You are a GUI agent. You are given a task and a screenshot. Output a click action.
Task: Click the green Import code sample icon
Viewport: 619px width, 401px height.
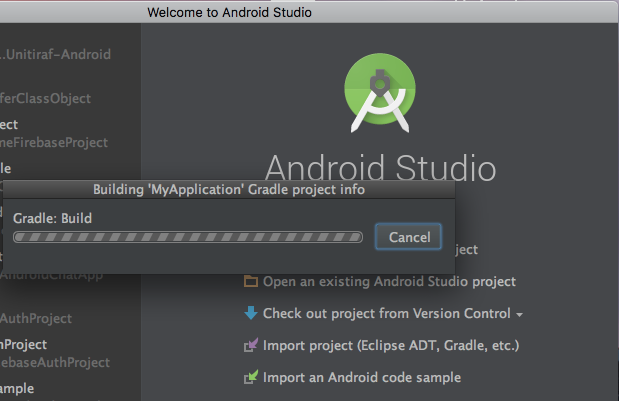[251, 377]
